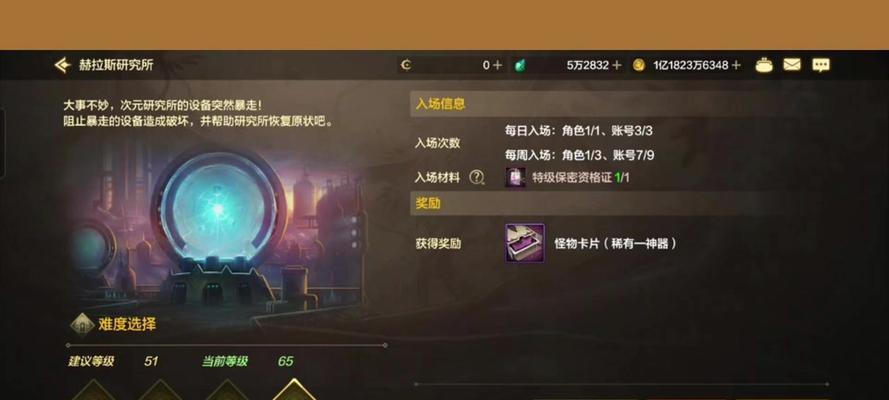Open the mail envelope icon
The height and width of the screenshot is (400, 889).
[x=792, y=65]
